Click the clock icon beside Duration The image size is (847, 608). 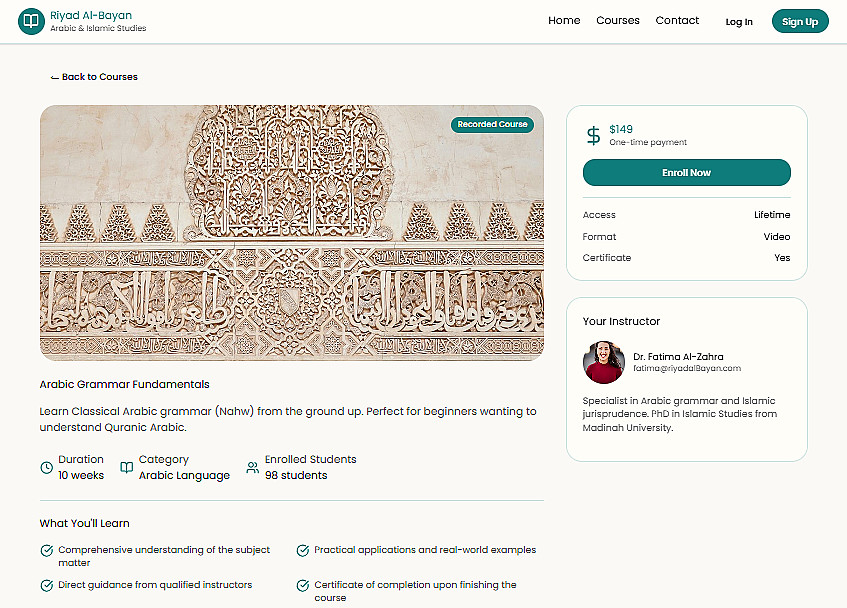(46, 468)
